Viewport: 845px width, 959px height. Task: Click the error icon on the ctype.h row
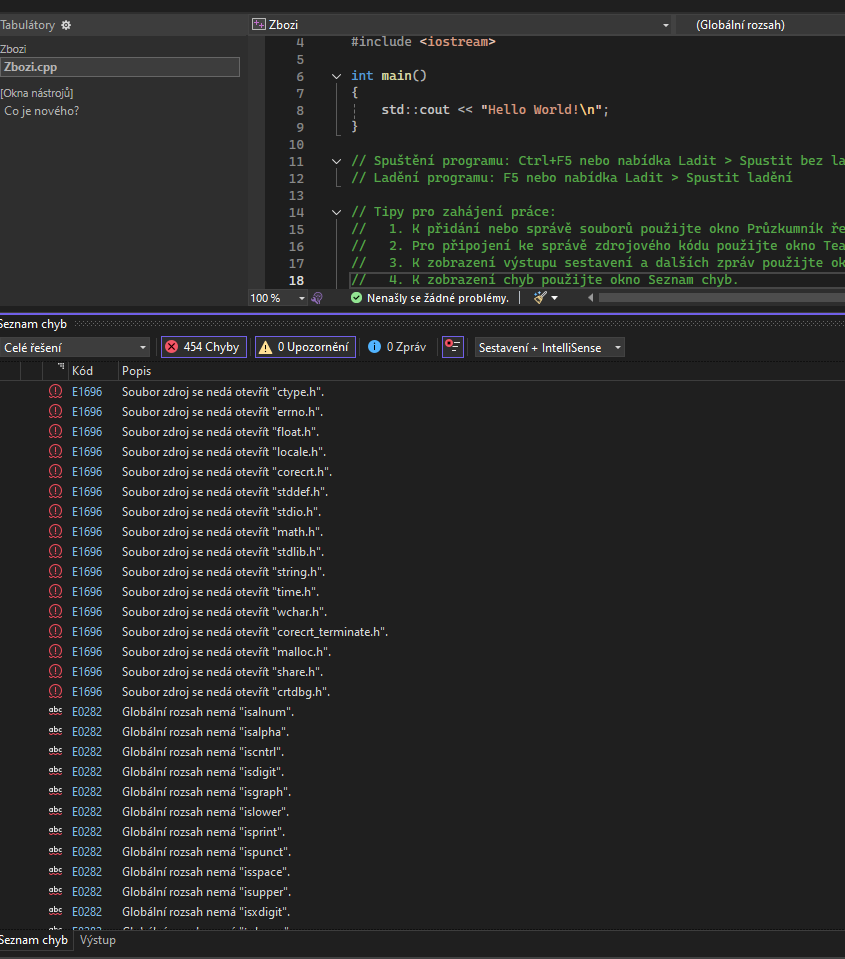(55, 392)
